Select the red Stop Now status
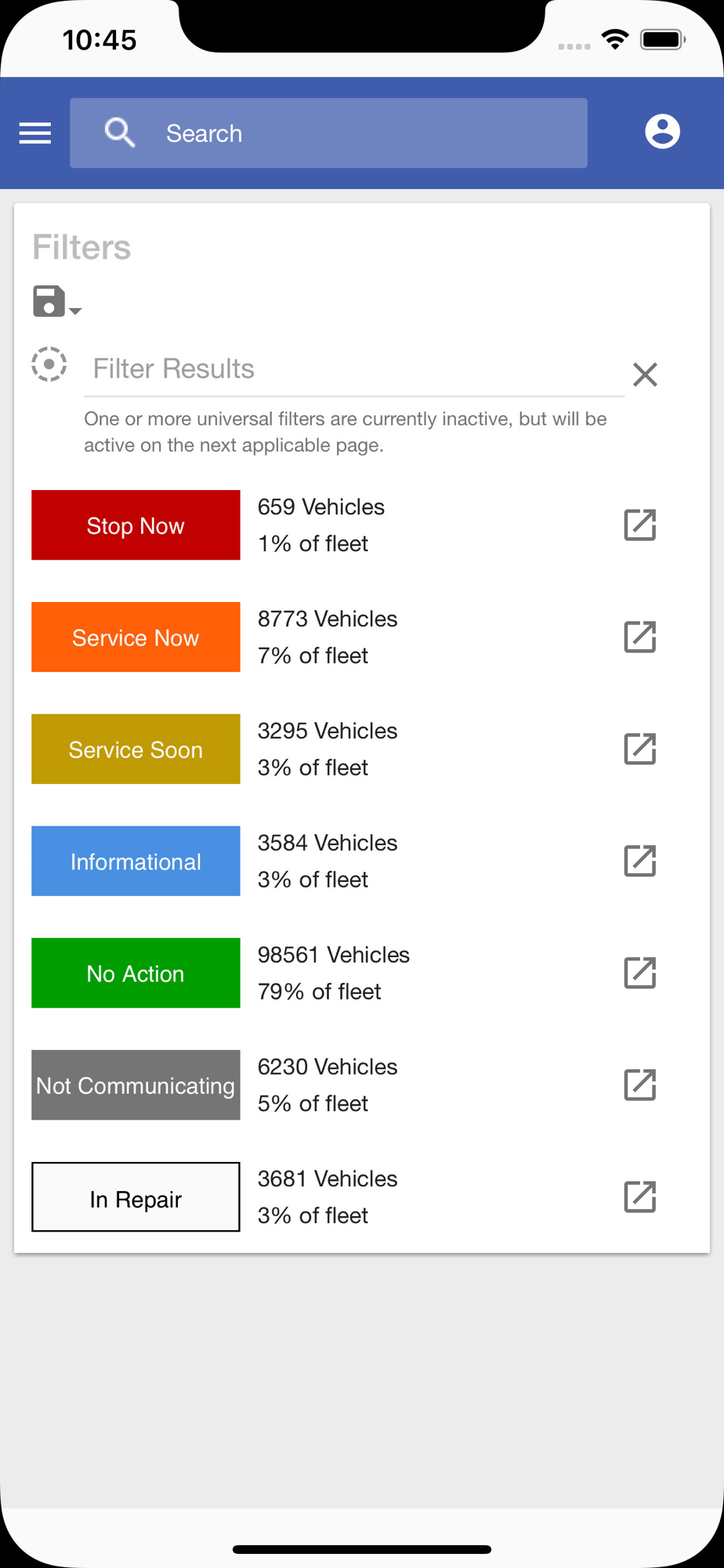 tap(136, 525)
